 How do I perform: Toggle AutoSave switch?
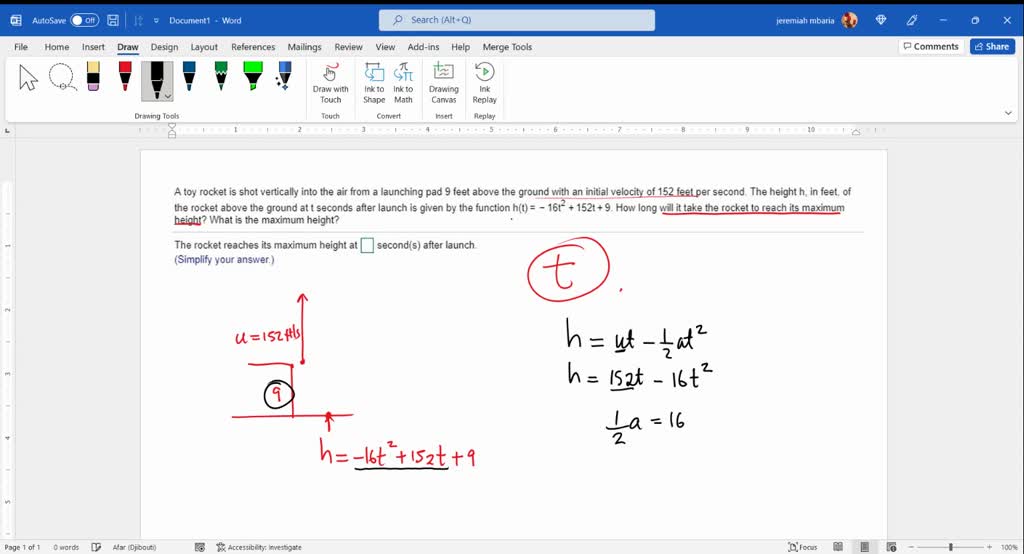pyautogui.click(x=84, y=20)
